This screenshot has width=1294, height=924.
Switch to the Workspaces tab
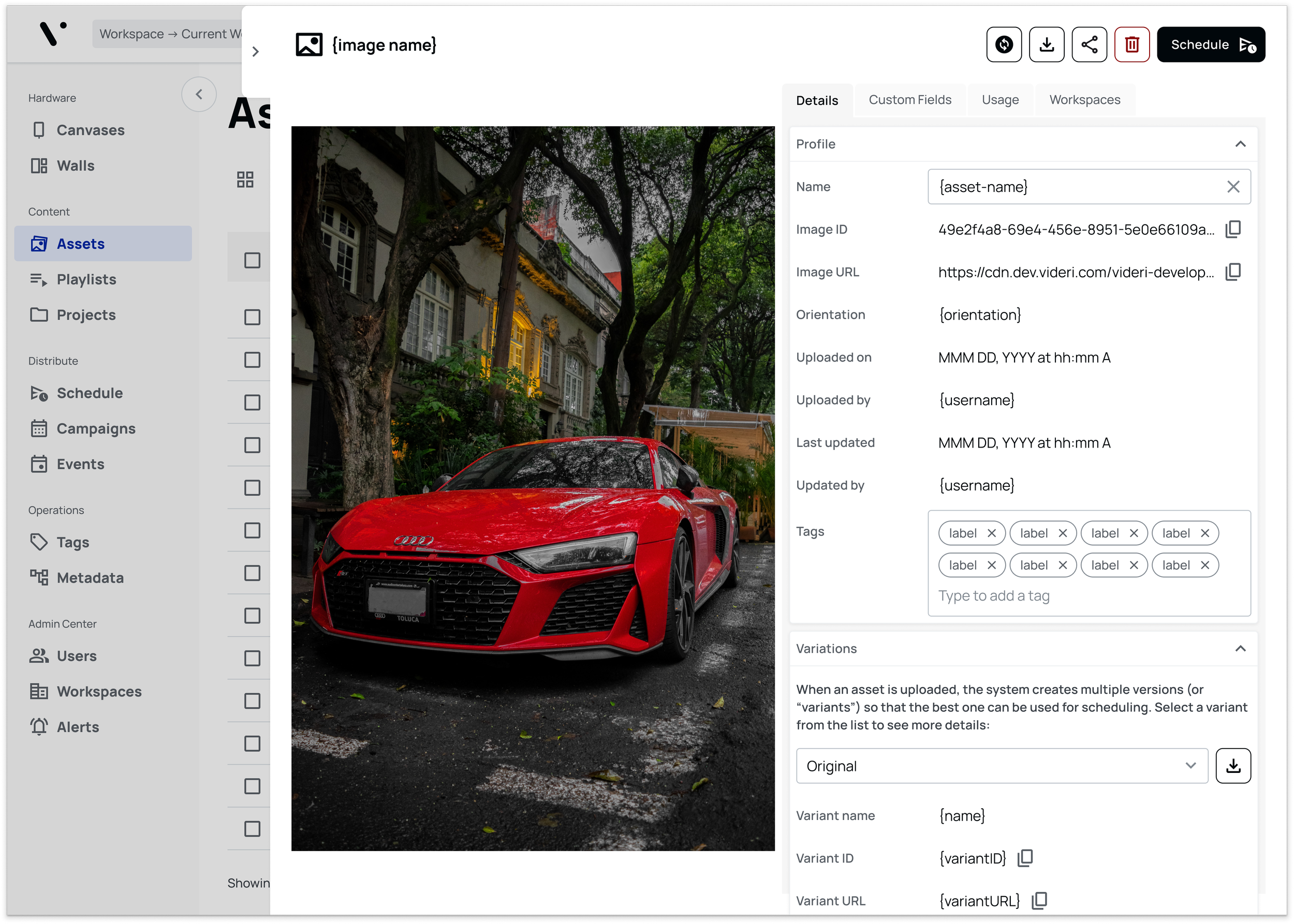coord(1084,99)
